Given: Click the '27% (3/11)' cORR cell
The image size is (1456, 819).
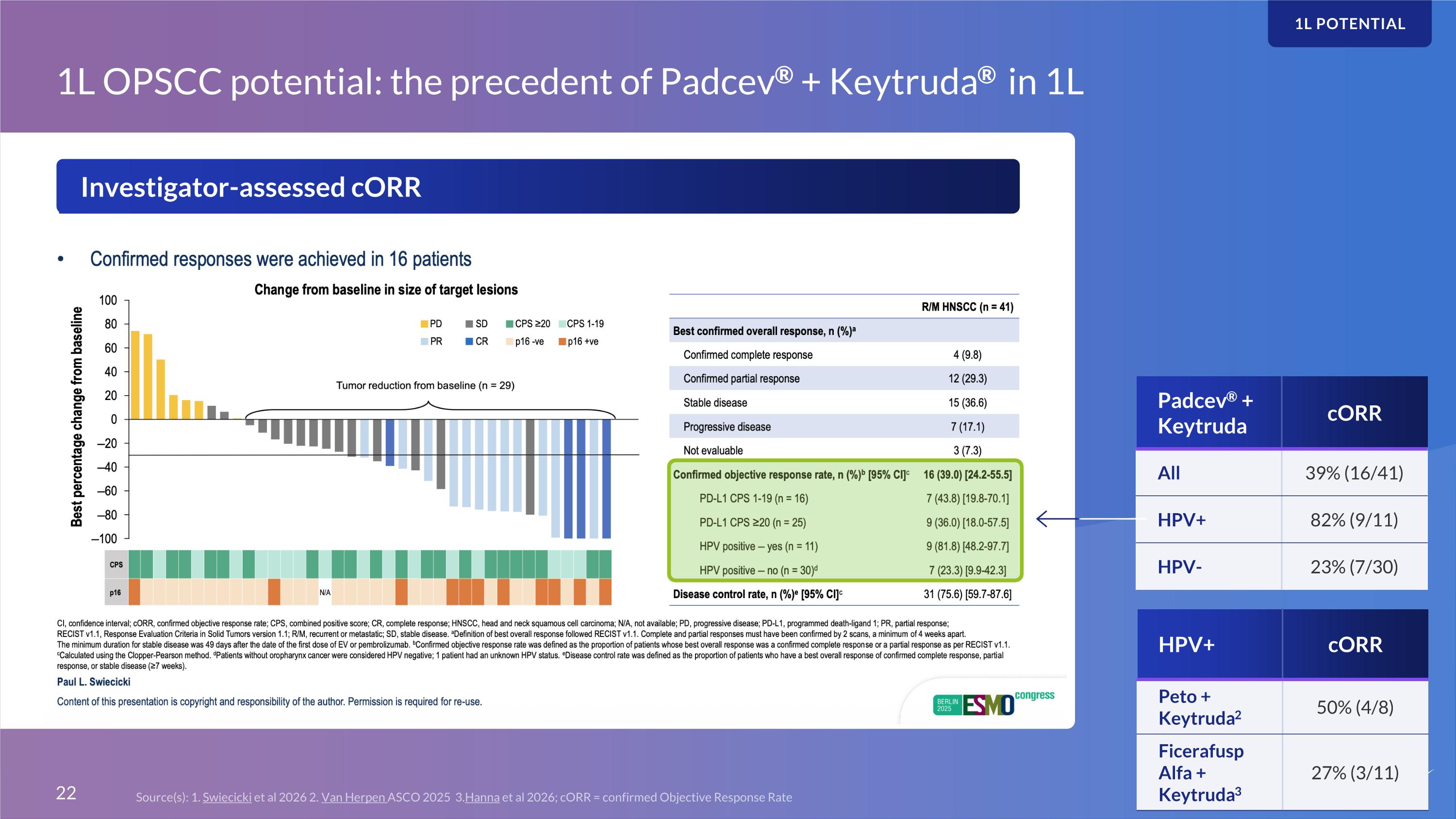Looking at the screenshot, I should click(1355, 773).
